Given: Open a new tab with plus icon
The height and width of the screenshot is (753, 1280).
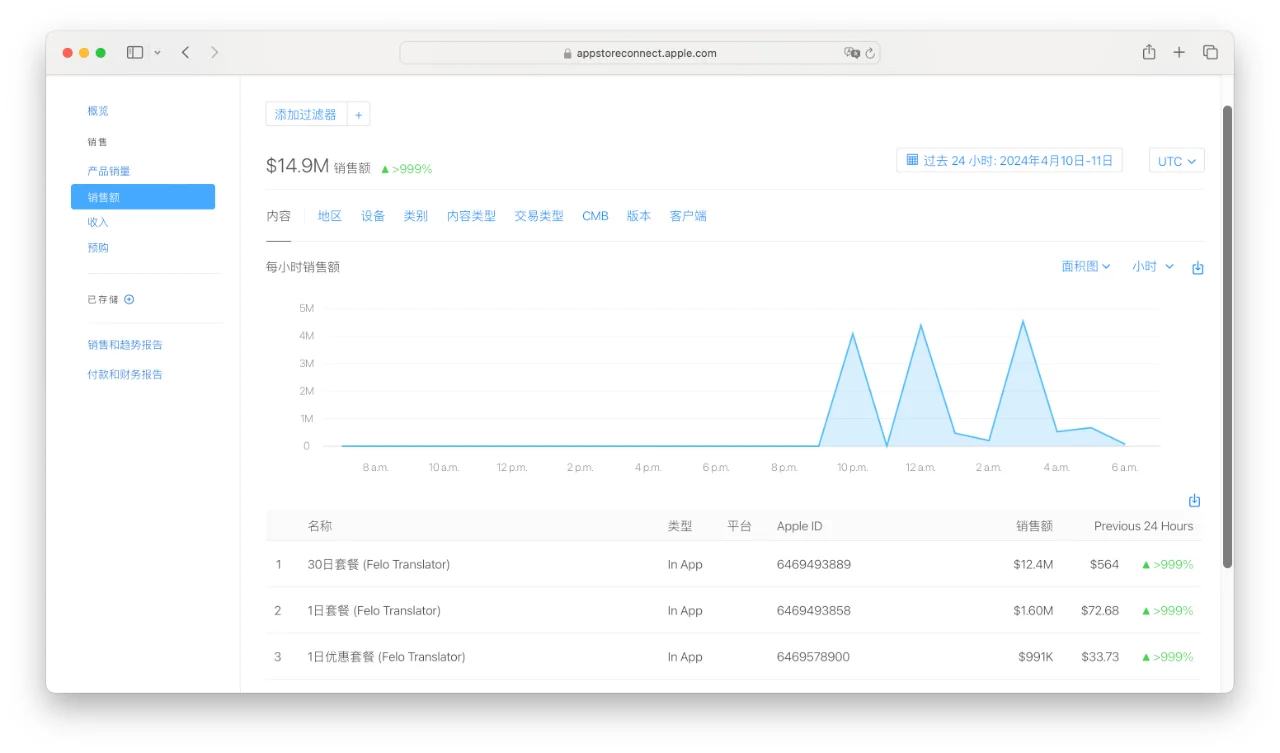Looking at the screenshot, I should click(1179, 52).
